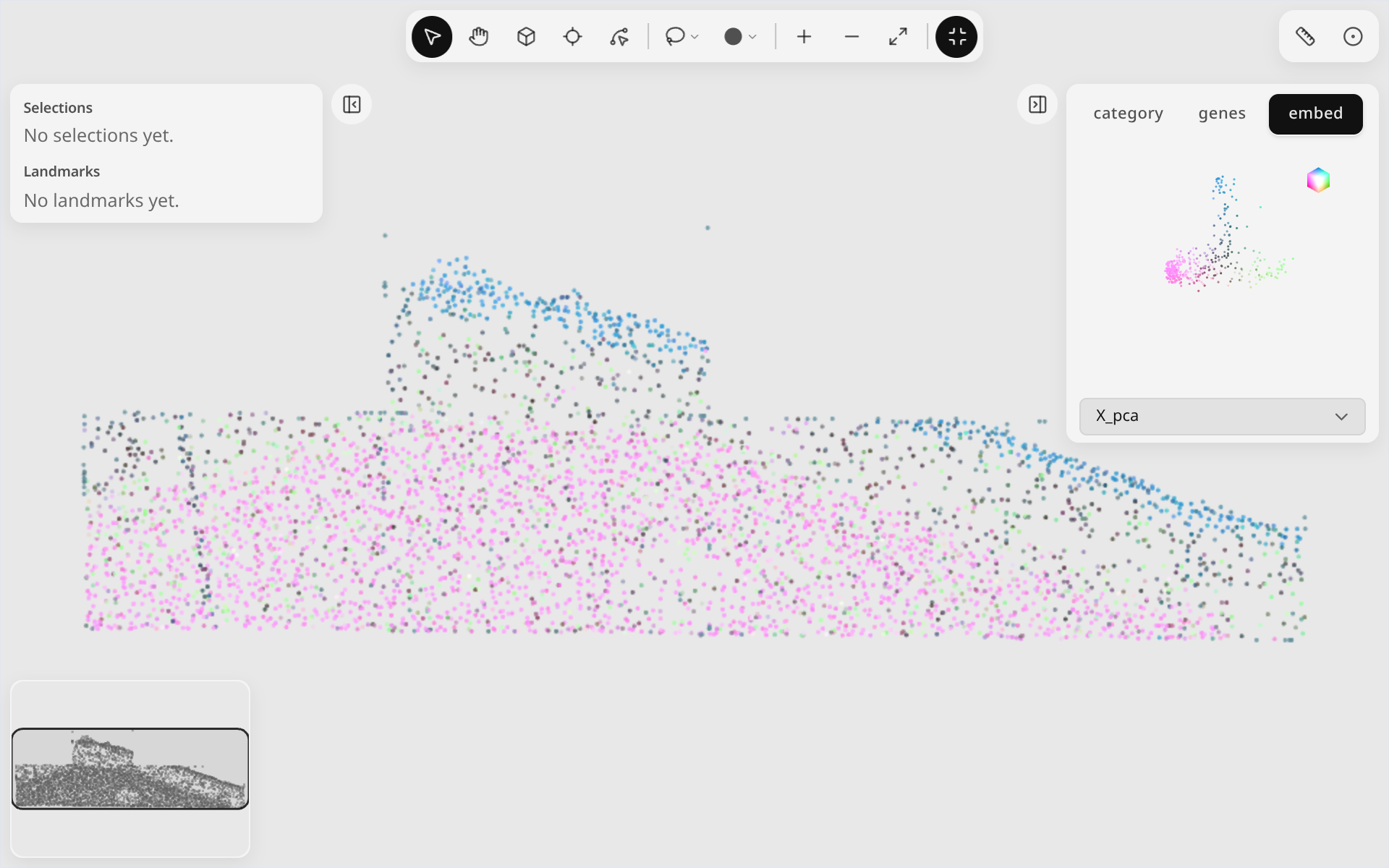Click the rainbow color cube icon
Screen dimensions: 1389x868
click(x=1318, y=180)
